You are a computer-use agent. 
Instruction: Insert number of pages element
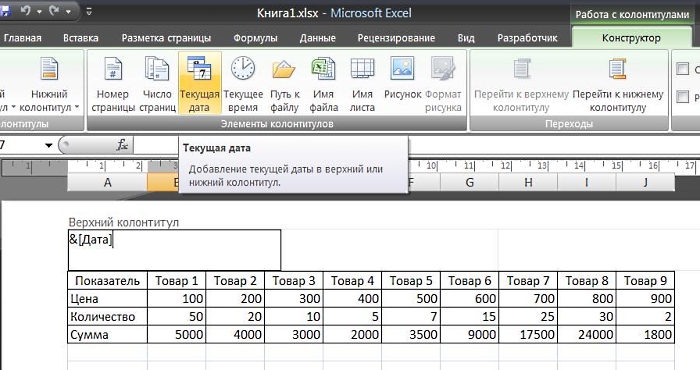(x=157, y=84)
